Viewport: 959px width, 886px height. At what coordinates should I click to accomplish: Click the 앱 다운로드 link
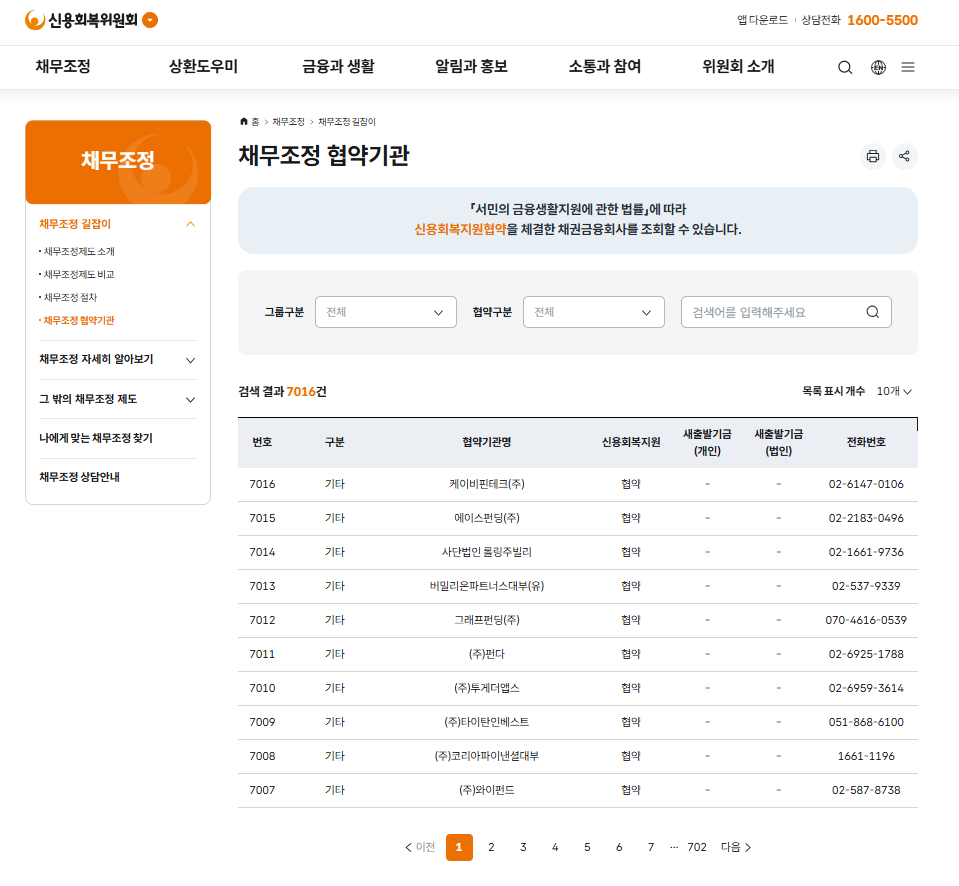[763, 20]
